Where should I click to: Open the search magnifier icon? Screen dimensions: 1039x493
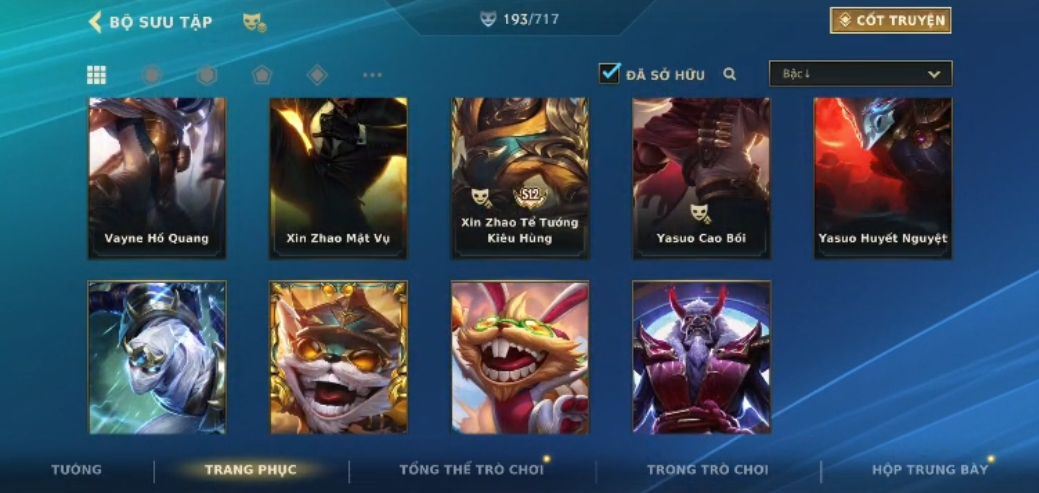[x=730, y=74]
